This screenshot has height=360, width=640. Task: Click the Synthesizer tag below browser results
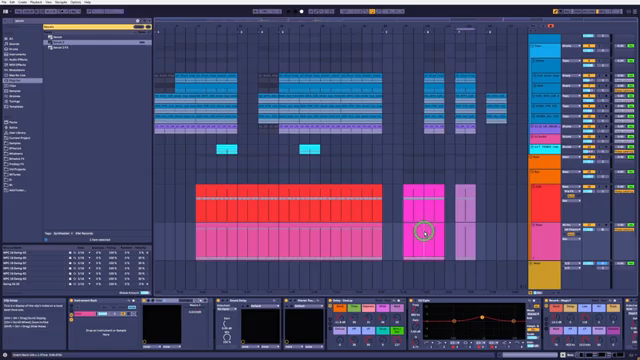(x=62, y=233)
